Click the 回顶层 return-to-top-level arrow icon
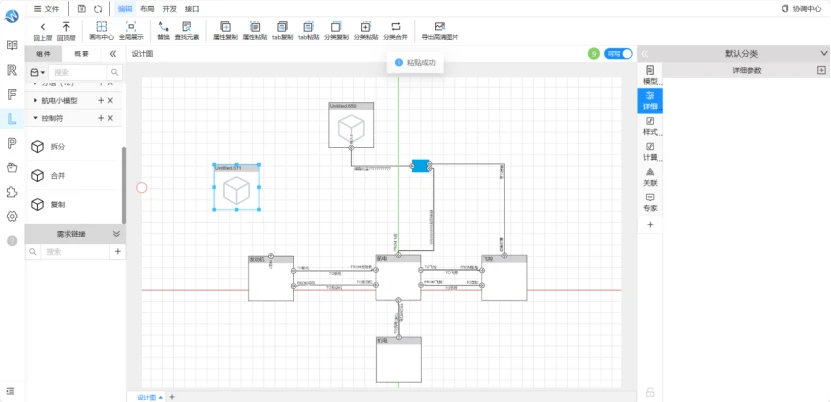 pyautogui.click(x=66, y=27)
